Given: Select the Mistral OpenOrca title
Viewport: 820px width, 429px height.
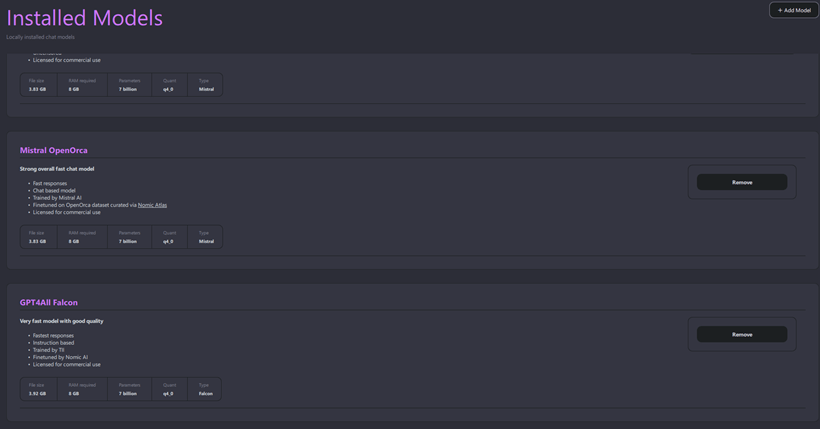Looking at the screenshot, I should [53, 150].
